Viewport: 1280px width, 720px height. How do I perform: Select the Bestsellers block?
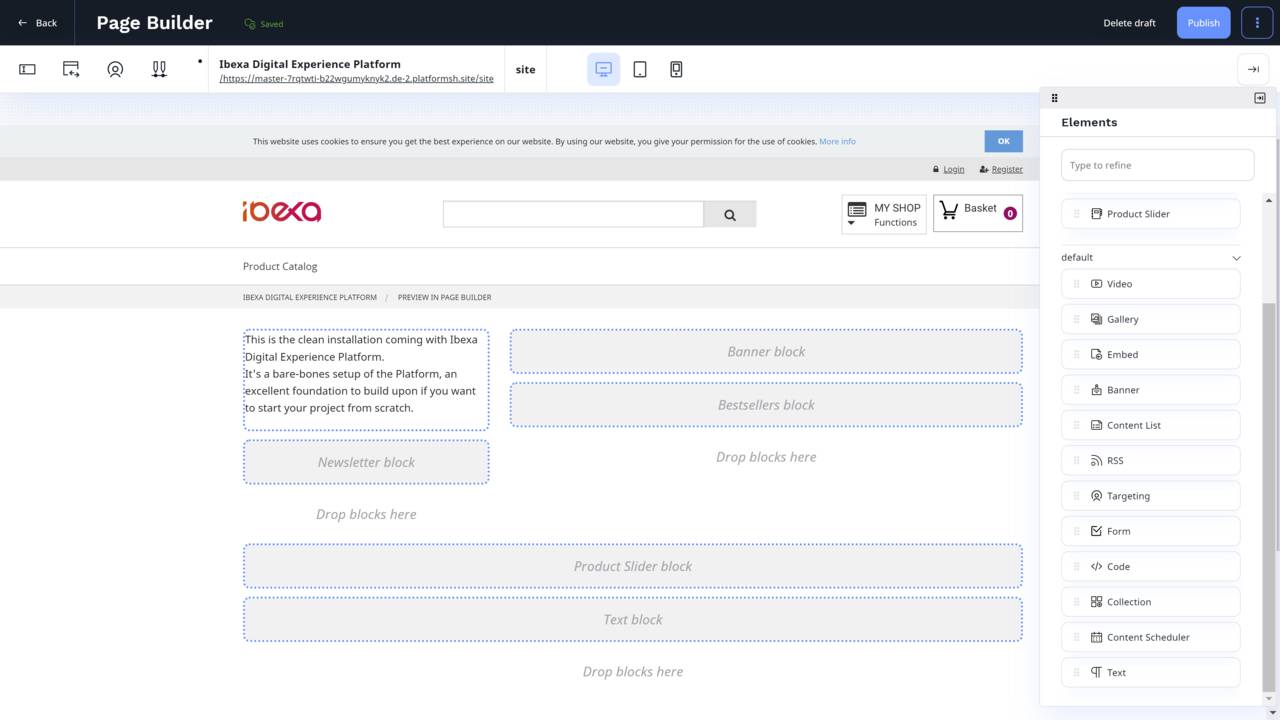pos(766,405)
